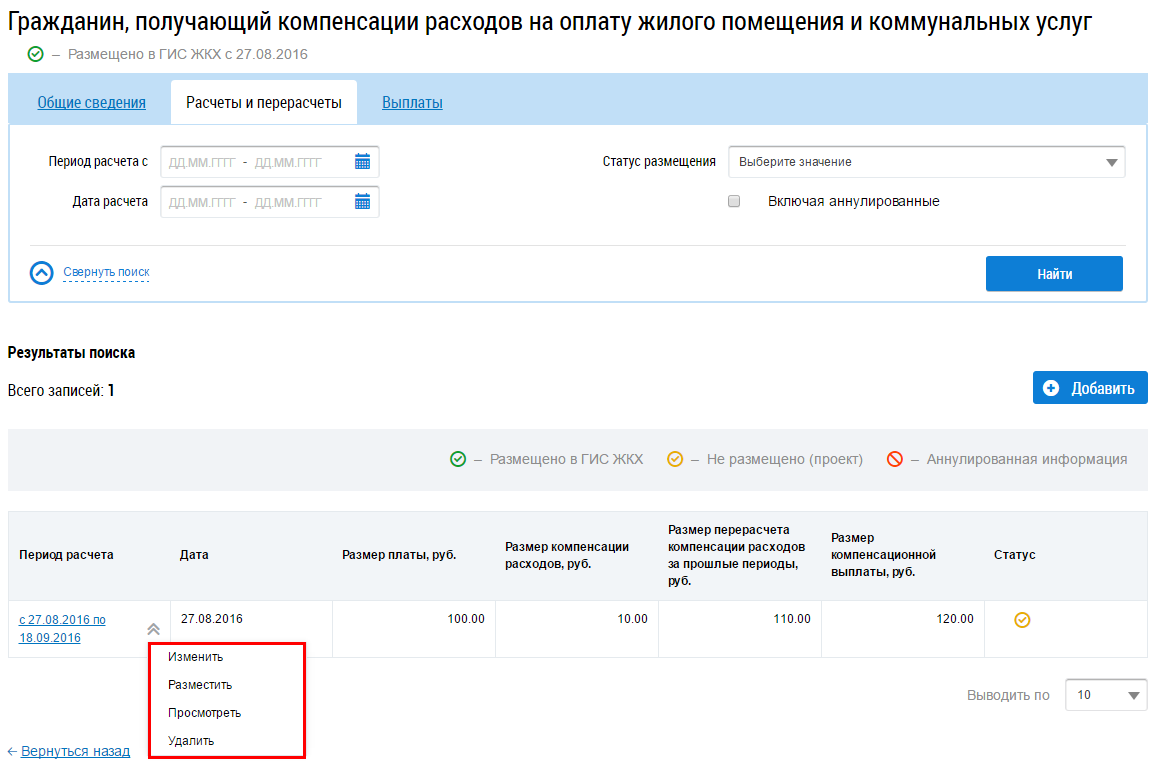The image size is (1165, 765).
Task: Click red annulled information legend icon
Action: coord(895,460)
